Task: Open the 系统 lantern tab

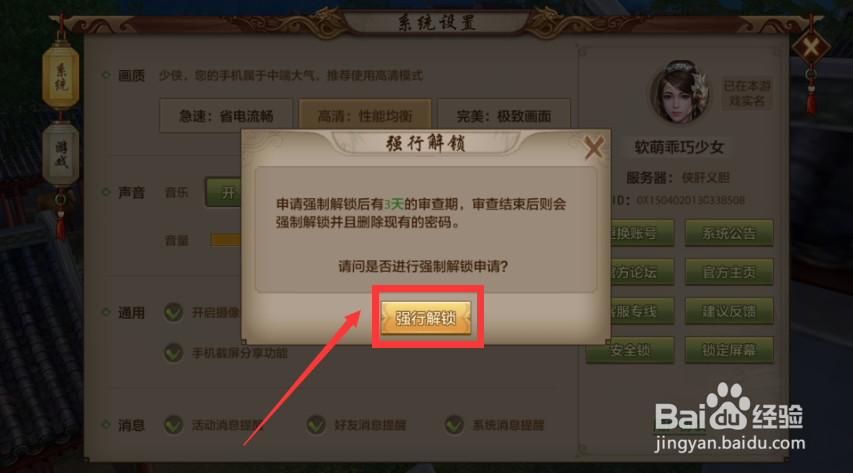Action: click(61, 77)
